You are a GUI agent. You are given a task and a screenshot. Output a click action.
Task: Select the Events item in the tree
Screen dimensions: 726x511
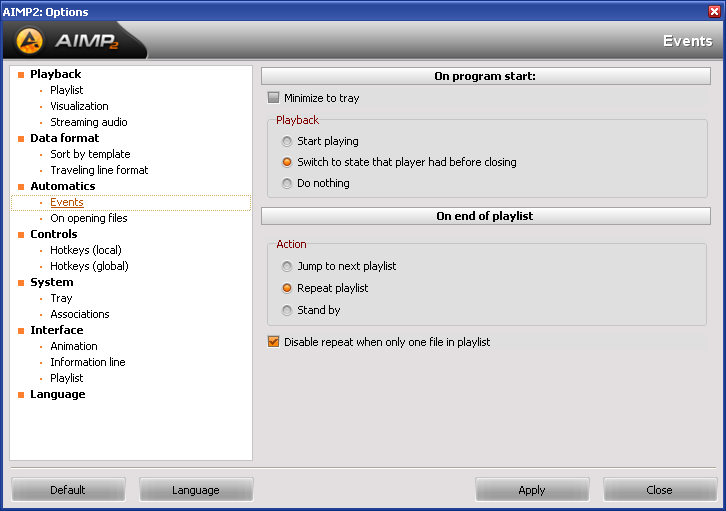point(67,202)
